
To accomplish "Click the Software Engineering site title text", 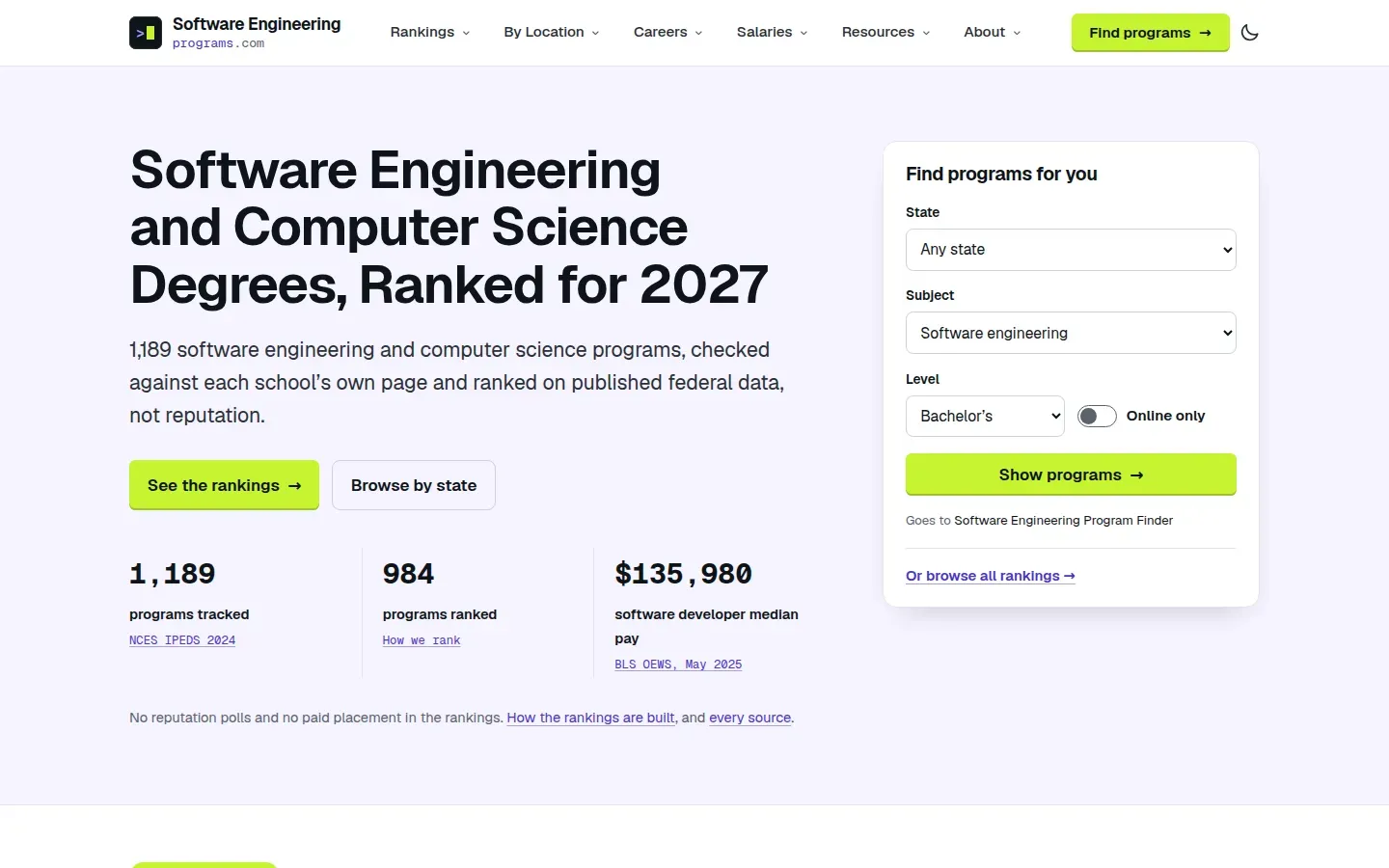I will [257, 24].
